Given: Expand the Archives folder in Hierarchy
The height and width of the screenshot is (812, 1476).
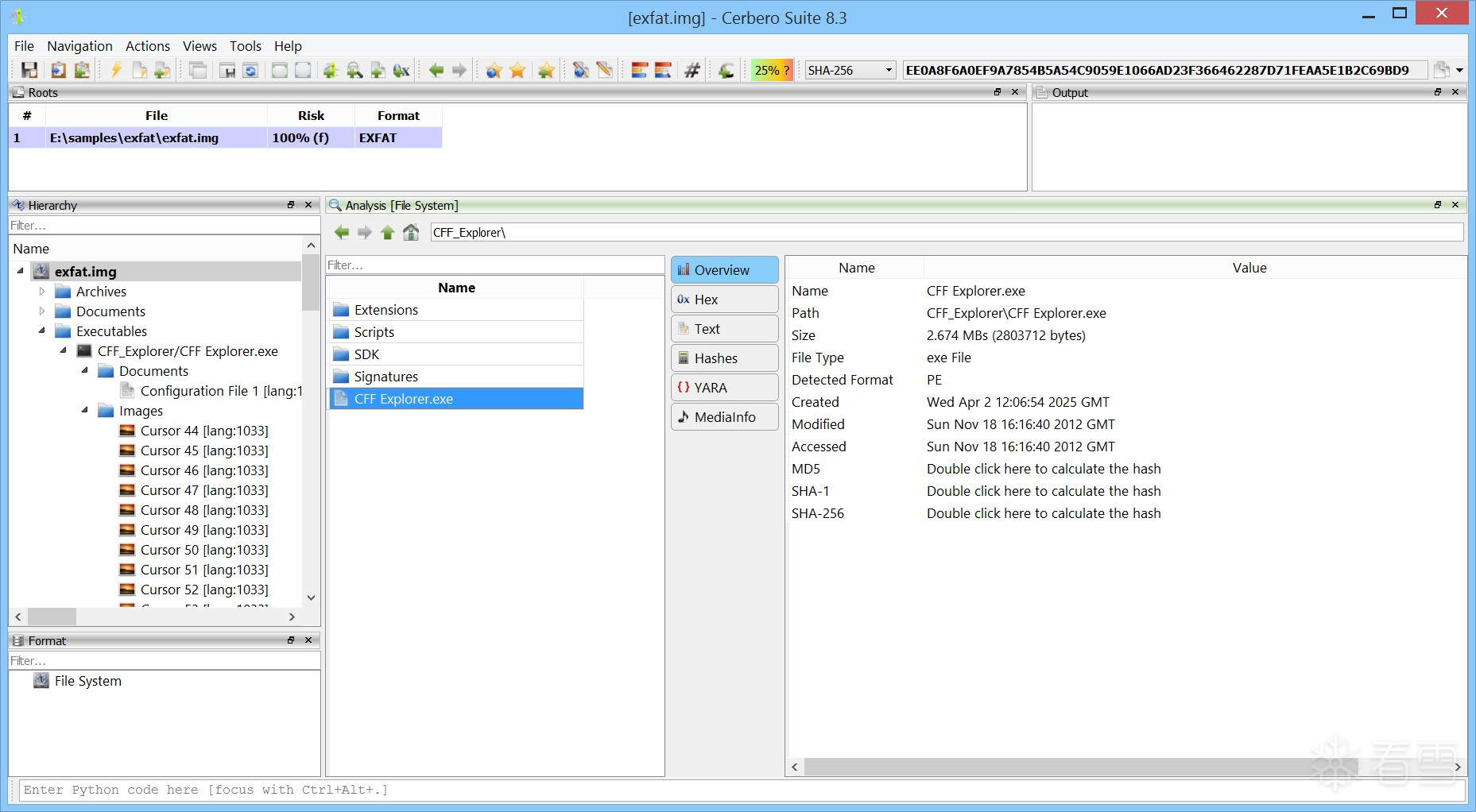Looking at the screenshot, I should coord(42,292).
